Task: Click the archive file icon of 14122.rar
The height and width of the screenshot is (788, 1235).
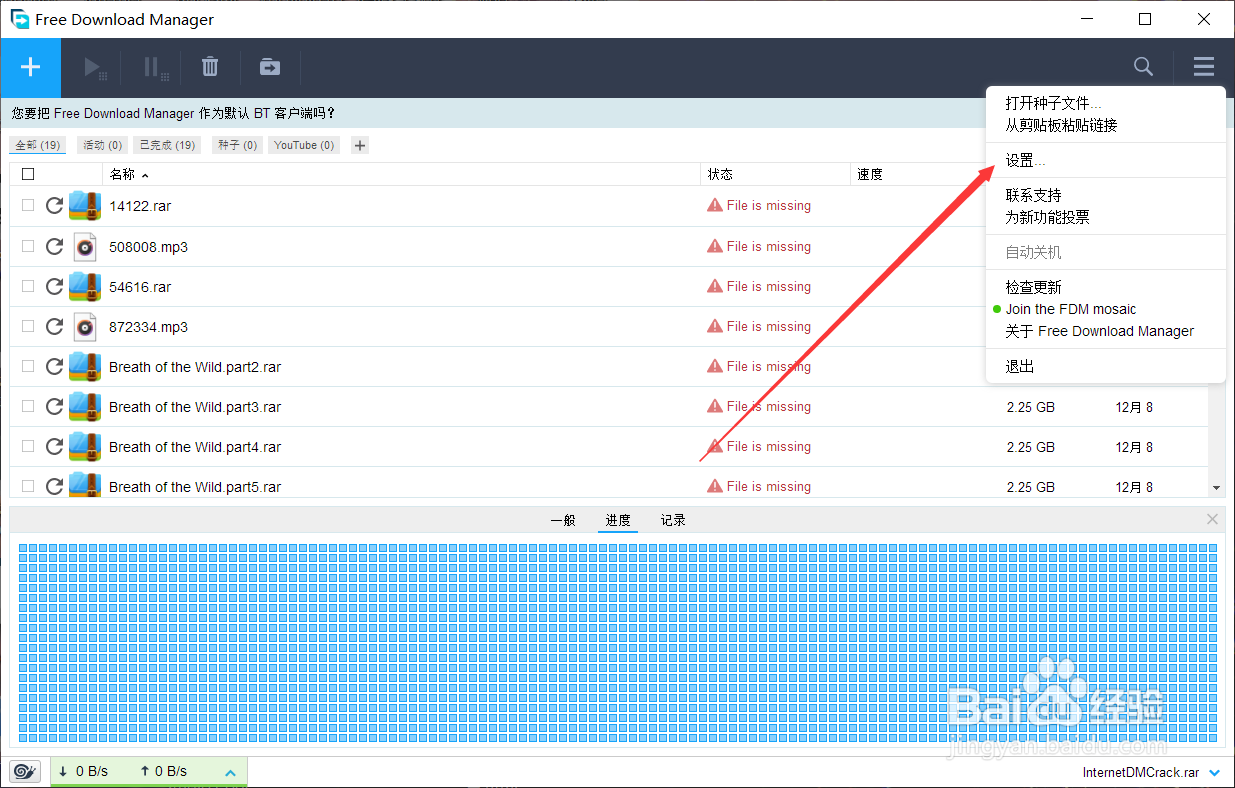Action: [x=85, y=206]
